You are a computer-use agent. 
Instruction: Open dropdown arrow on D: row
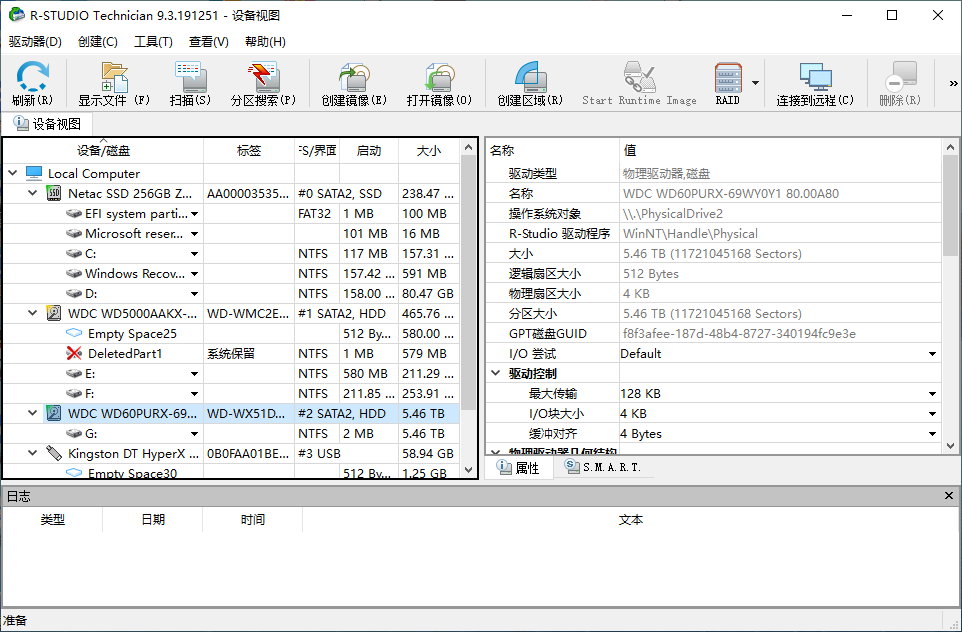(194, 294)
